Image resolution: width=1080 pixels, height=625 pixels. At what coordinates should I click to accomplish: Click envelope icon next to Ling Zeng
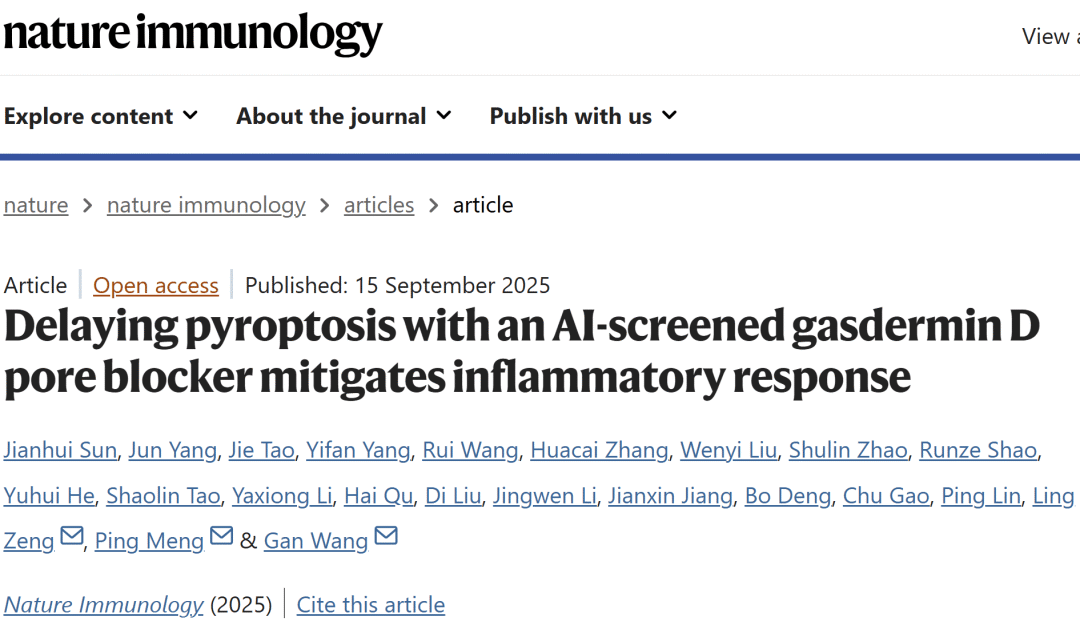[72, 537]
